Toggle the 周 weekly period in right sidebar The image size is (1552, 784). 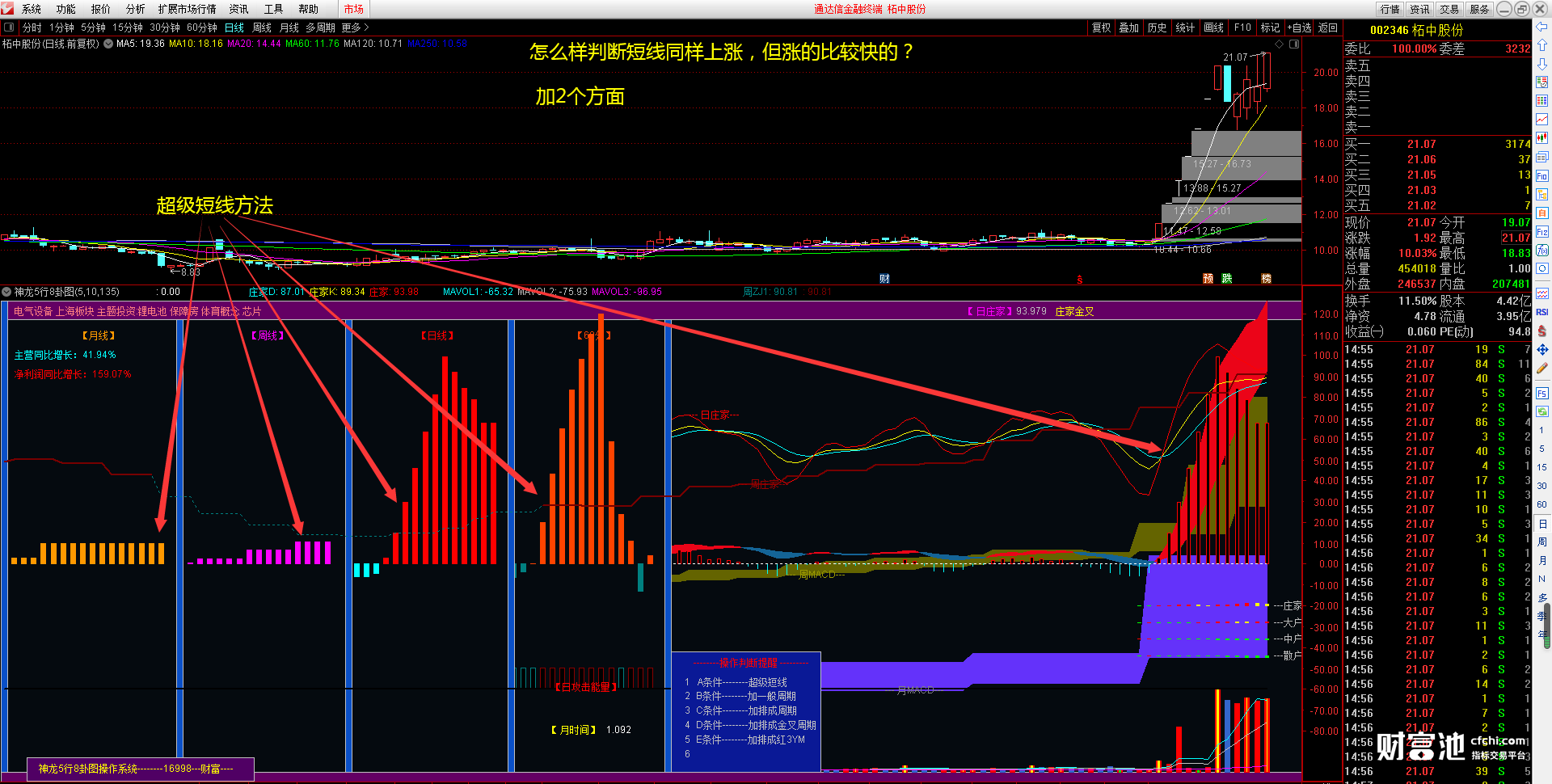(1542, 542)
